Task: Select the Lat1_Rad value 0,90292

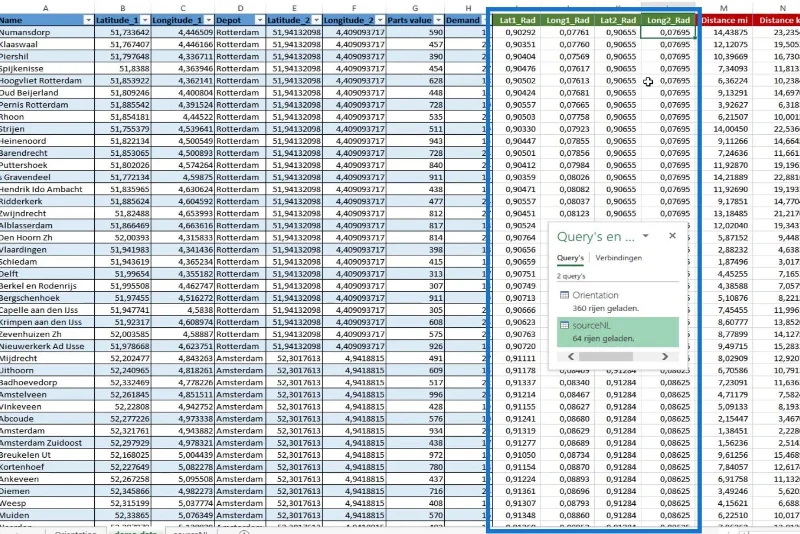Action: pos(517,32)
